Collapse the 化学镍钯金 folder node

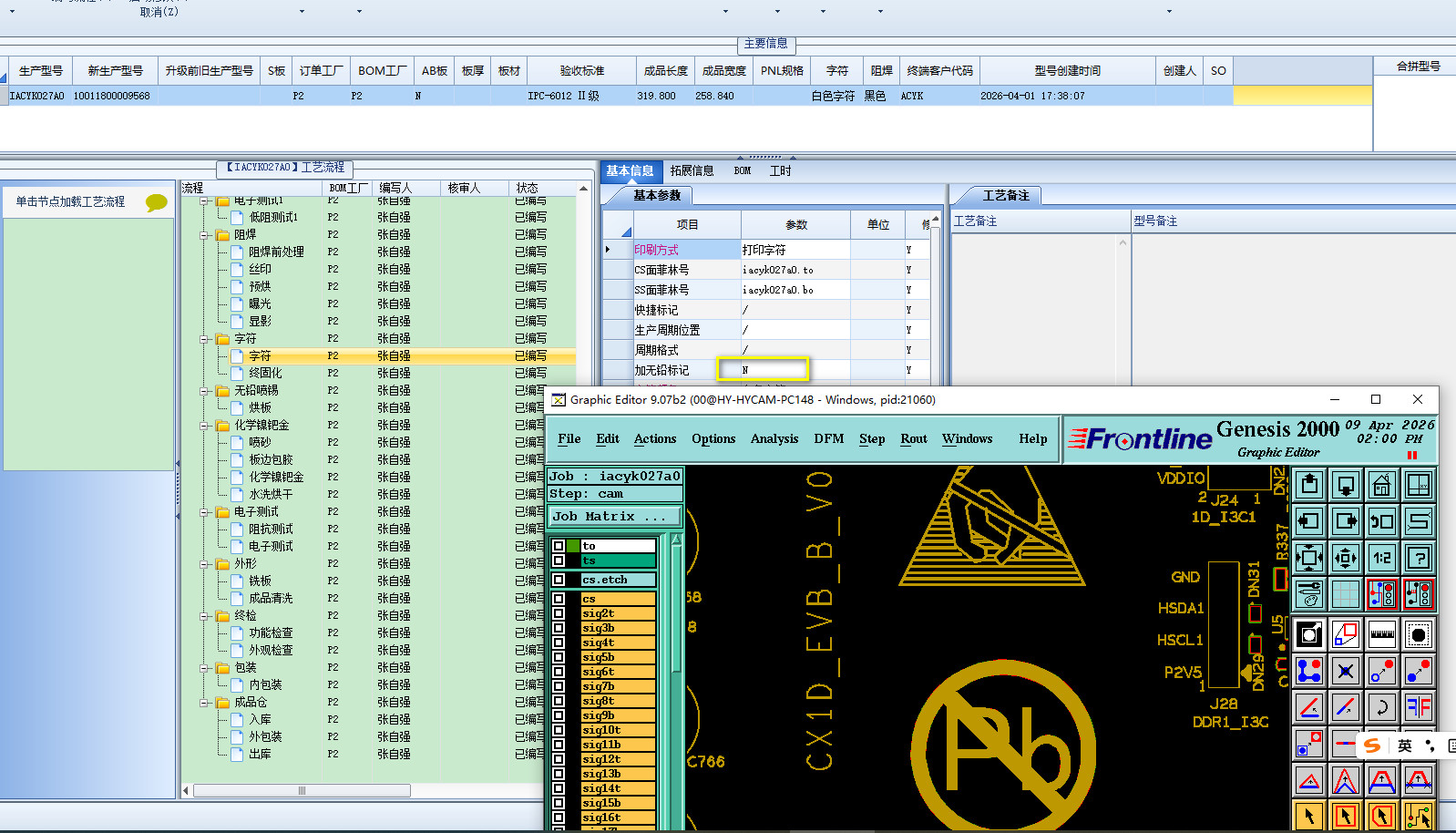tap(205, 425)
